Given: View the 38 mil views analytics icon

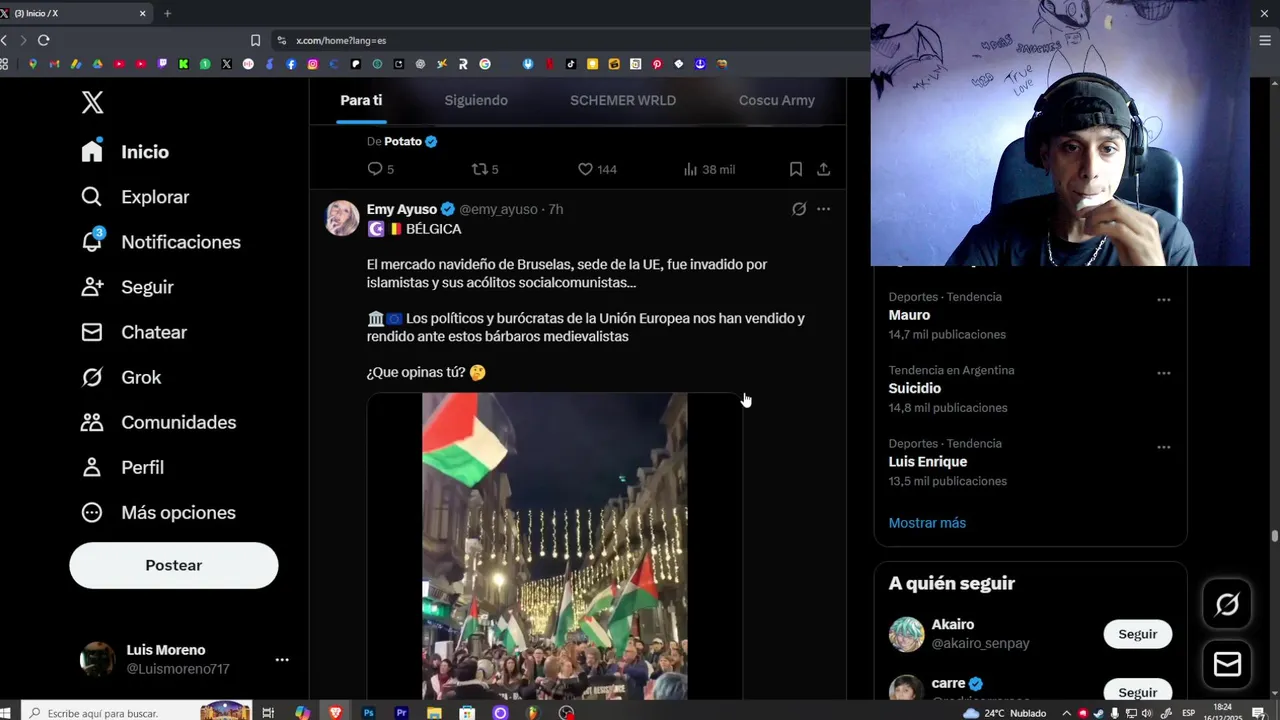Looking at the screenshot, I should [x=690, y=169].
